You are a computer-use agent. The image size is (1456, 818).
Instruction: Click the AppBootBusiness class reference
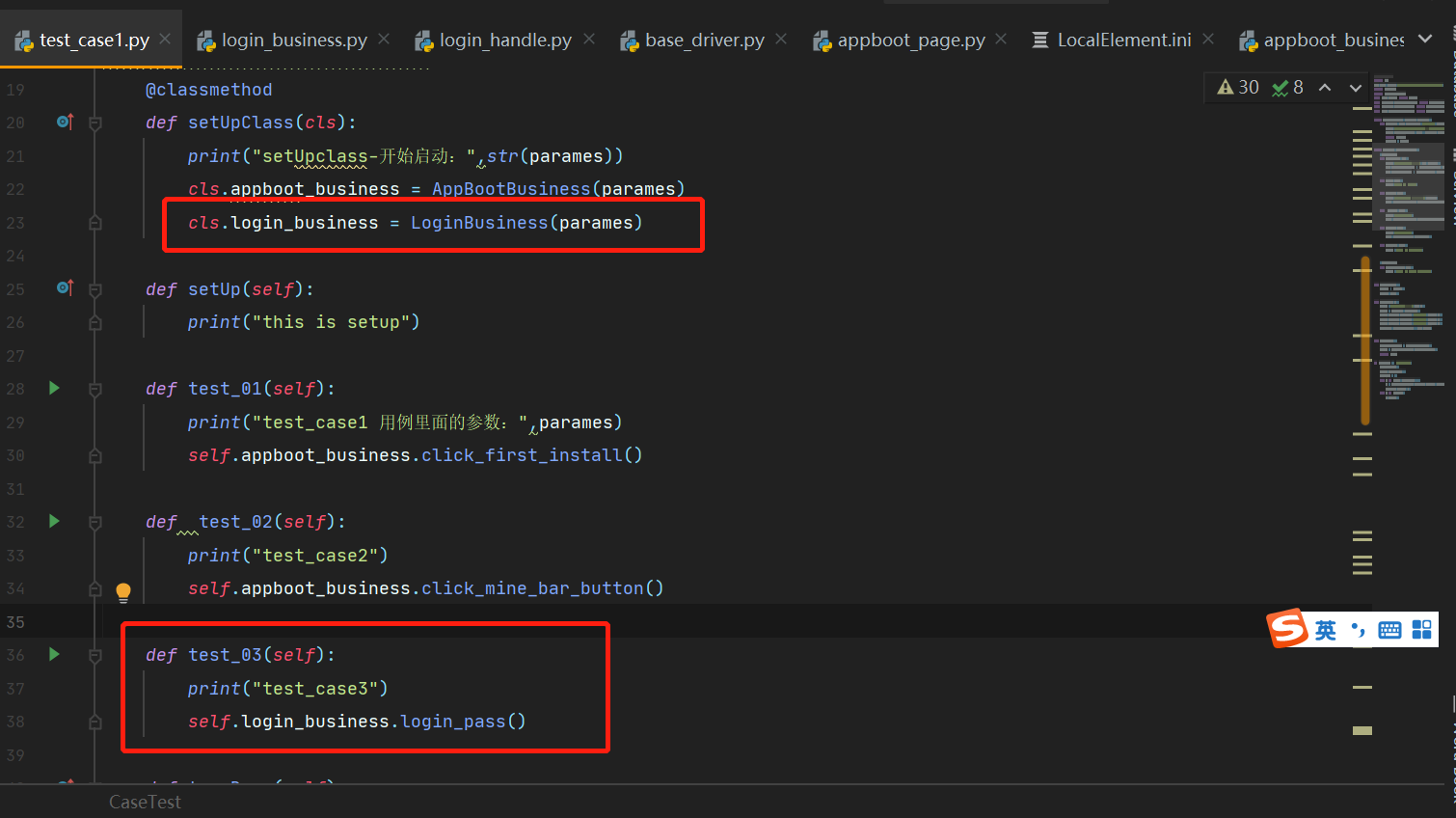(511, 189)
